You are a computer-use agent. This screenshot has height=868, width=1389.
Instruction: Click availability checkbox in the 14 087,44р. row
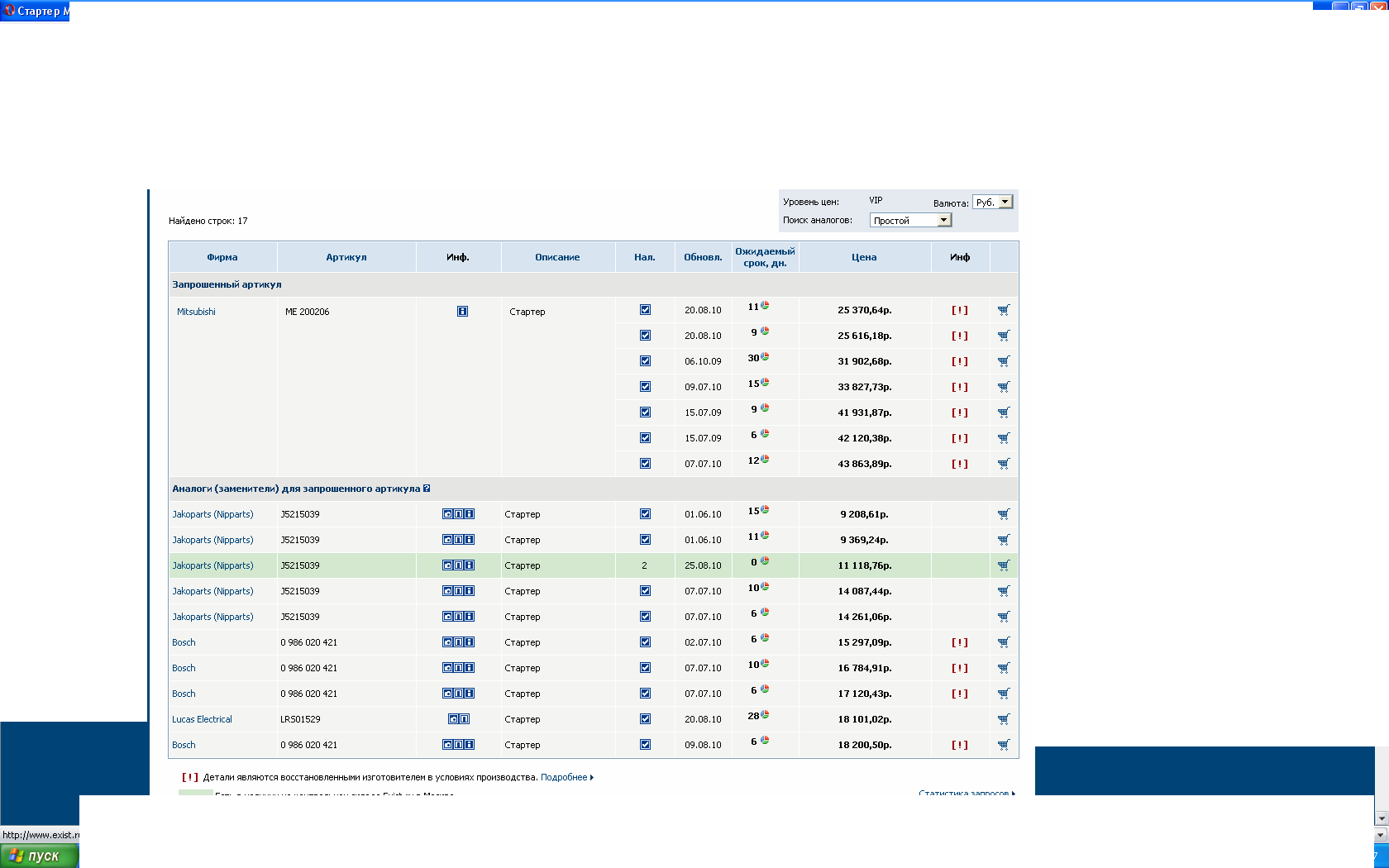(x=645, y=591)
